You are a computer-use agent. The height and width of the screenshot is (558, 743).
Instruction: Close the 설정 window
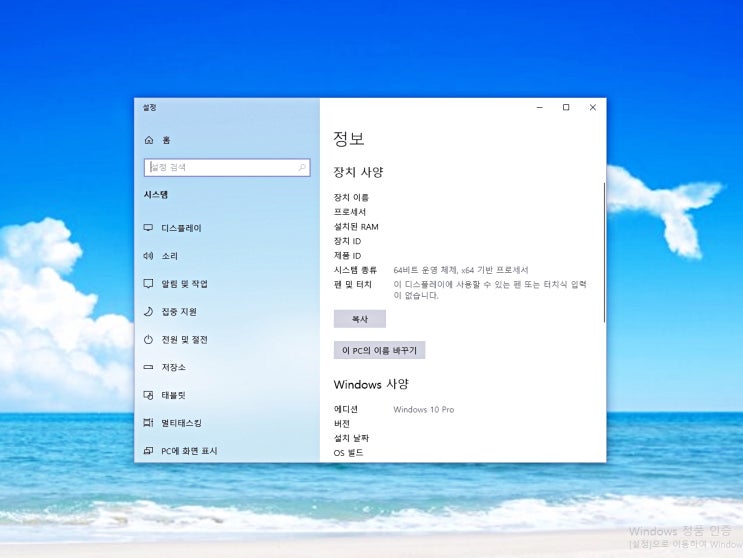593,108
